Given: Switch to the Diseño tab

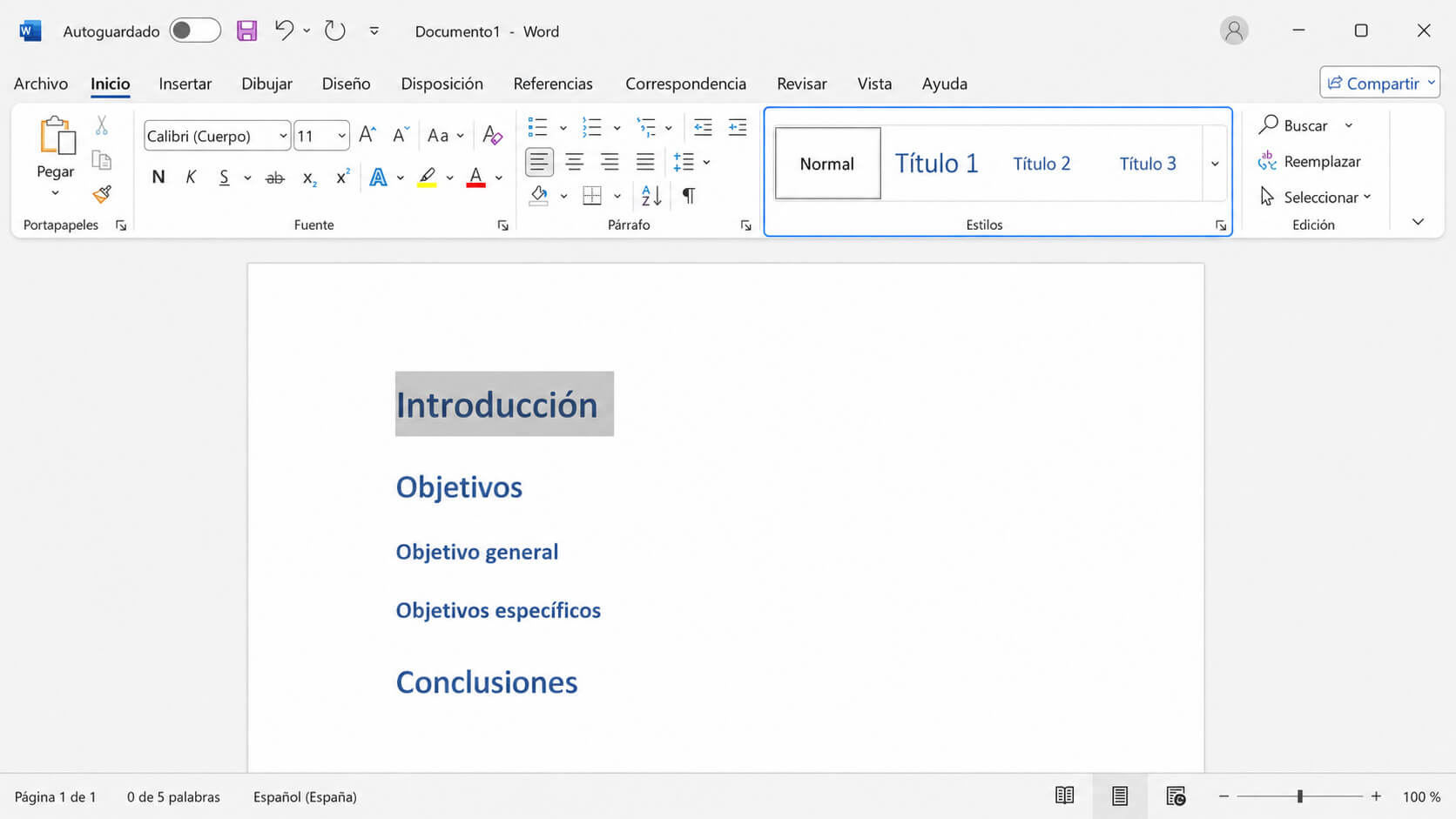Looking at the screenshot, I should (346, 84).
